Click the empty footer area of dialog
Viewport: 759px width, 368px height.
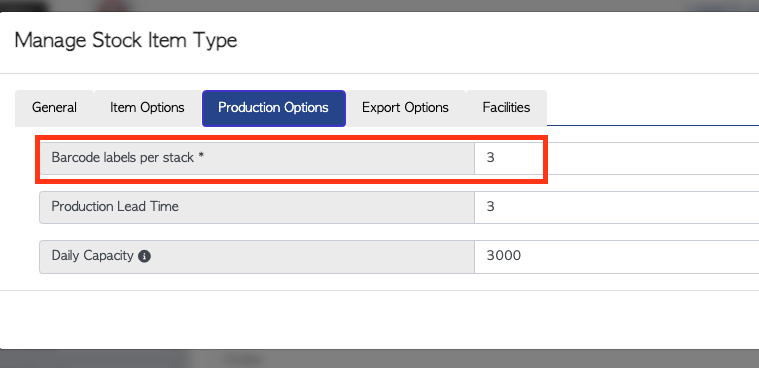tap(380, 320)
